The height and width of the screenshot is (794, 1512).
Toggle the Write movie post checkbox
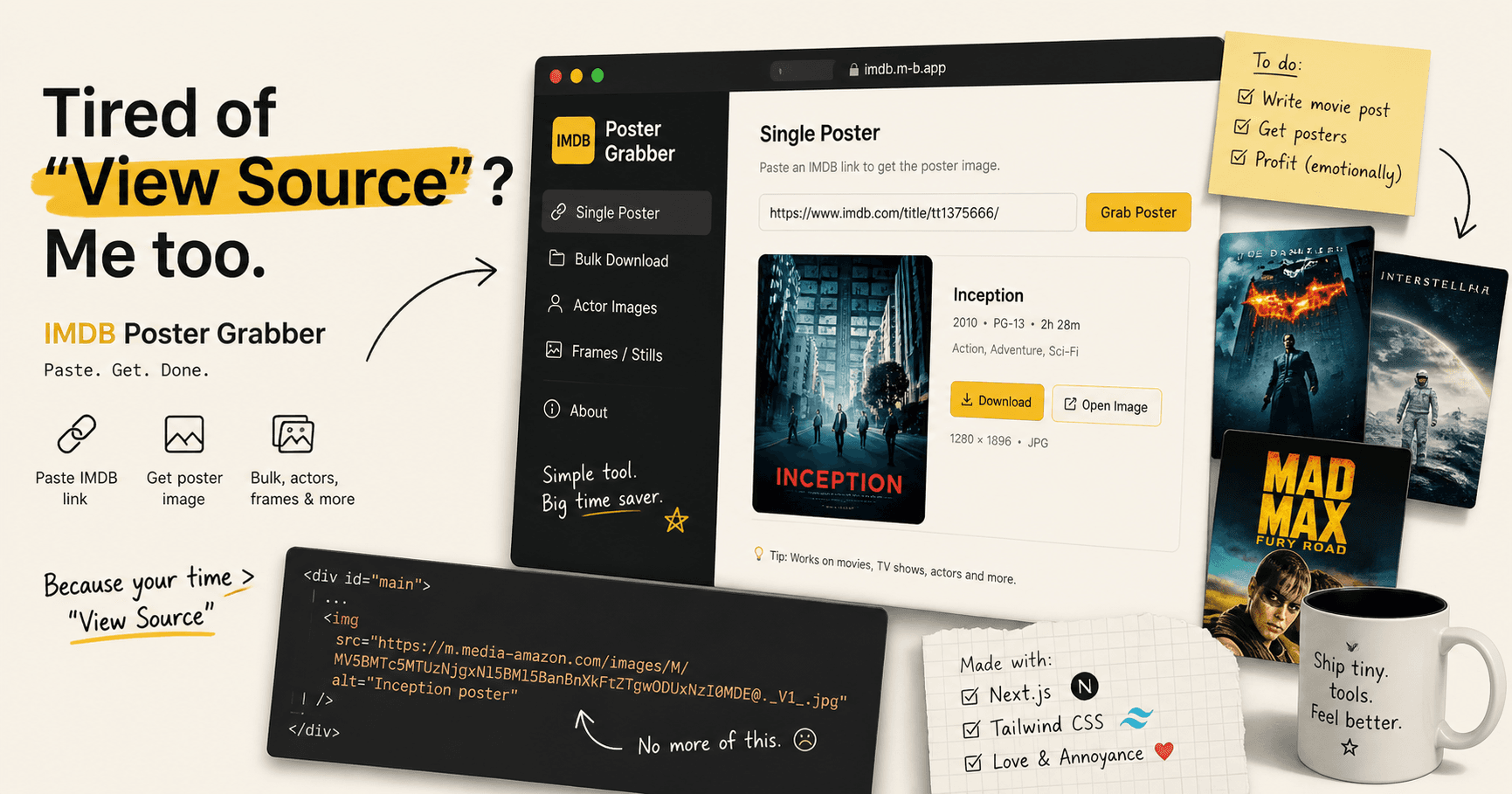[1246, 96]
